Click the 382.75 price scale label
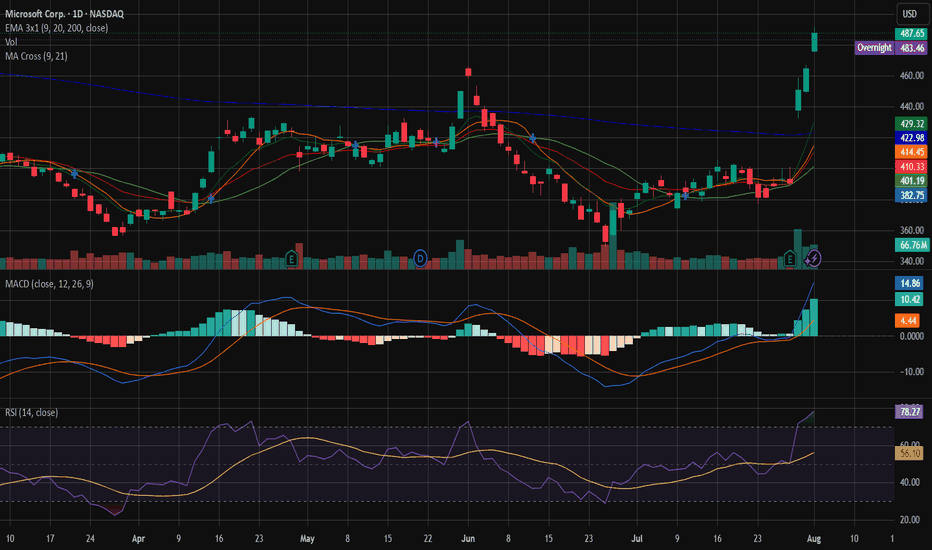Image resolution: width=932 pixels, height=550 pixels. pyautogui.click(x=912, y=195)
